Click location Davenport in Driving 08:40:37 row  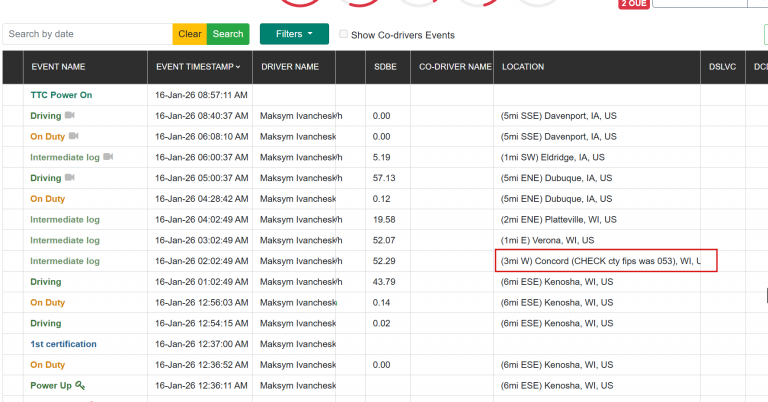[558, 116]
